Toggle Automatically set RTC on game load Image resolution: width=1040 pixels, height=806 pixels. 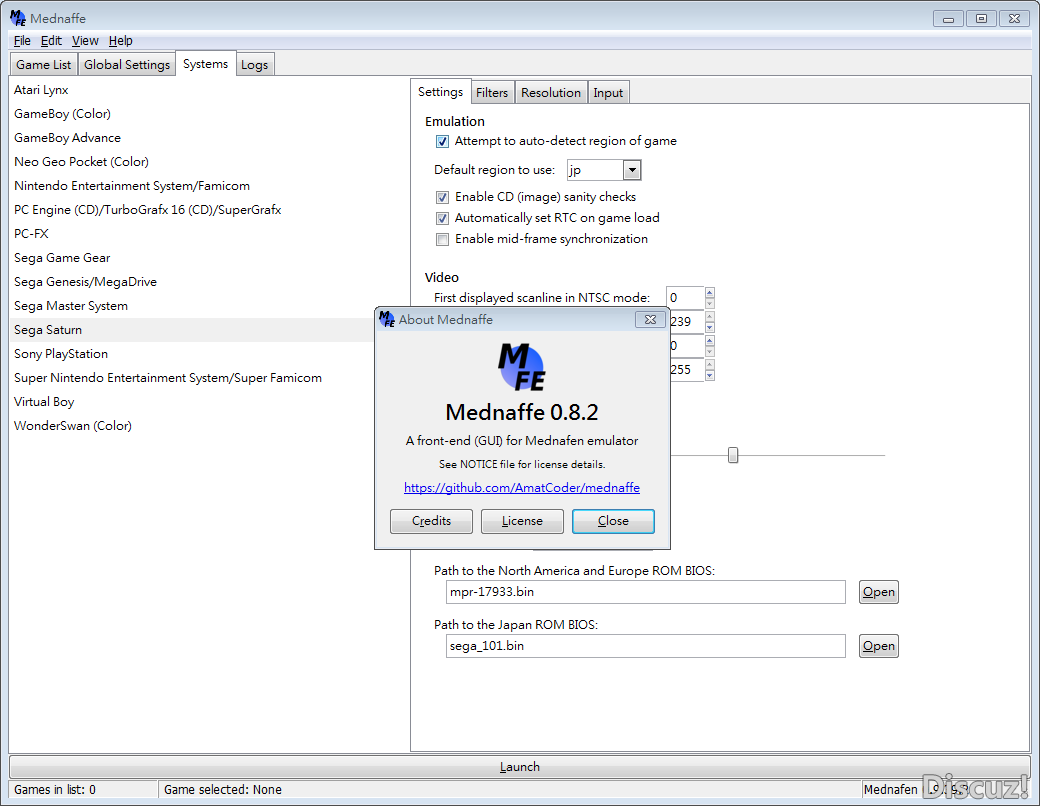click(x=442, y=218)
